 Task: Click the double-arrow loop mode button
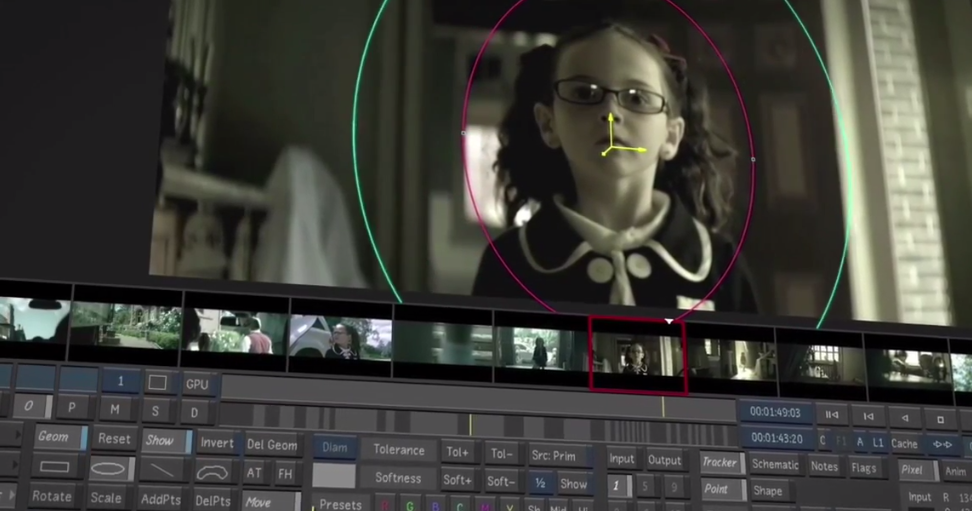pos(942,445)
